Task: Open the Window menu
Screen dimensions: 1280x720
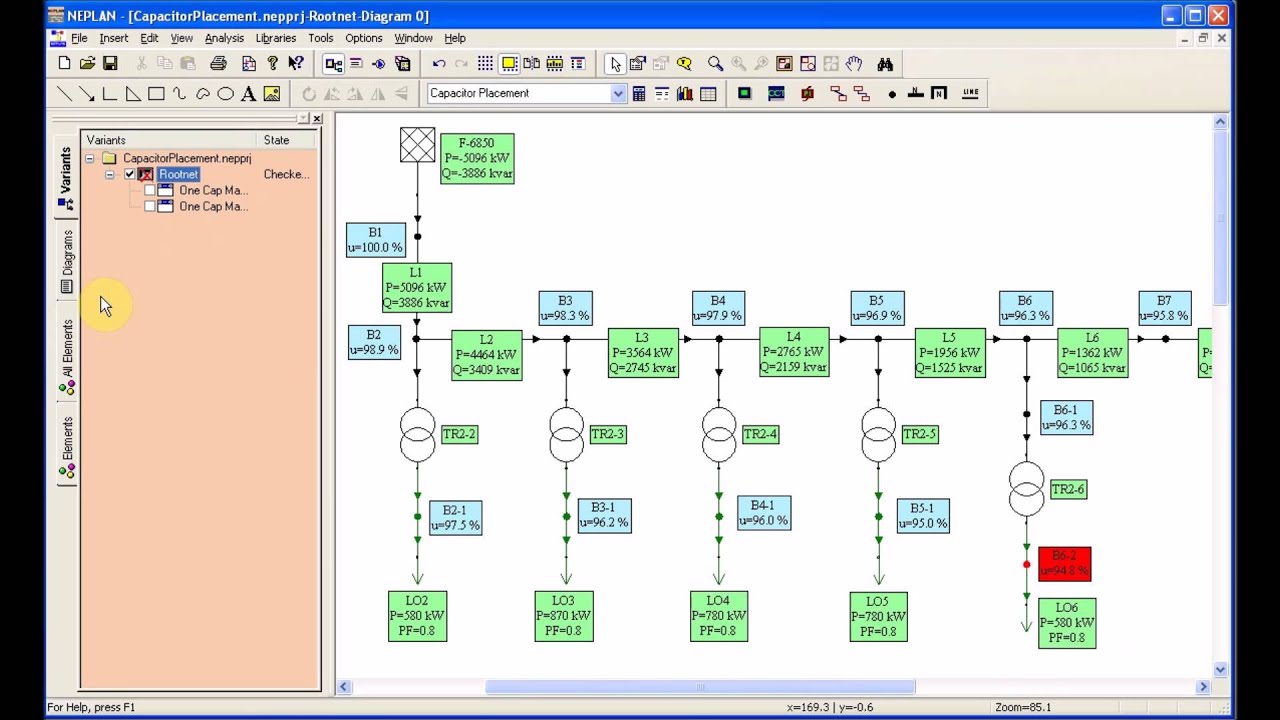Action: point(413,38)
